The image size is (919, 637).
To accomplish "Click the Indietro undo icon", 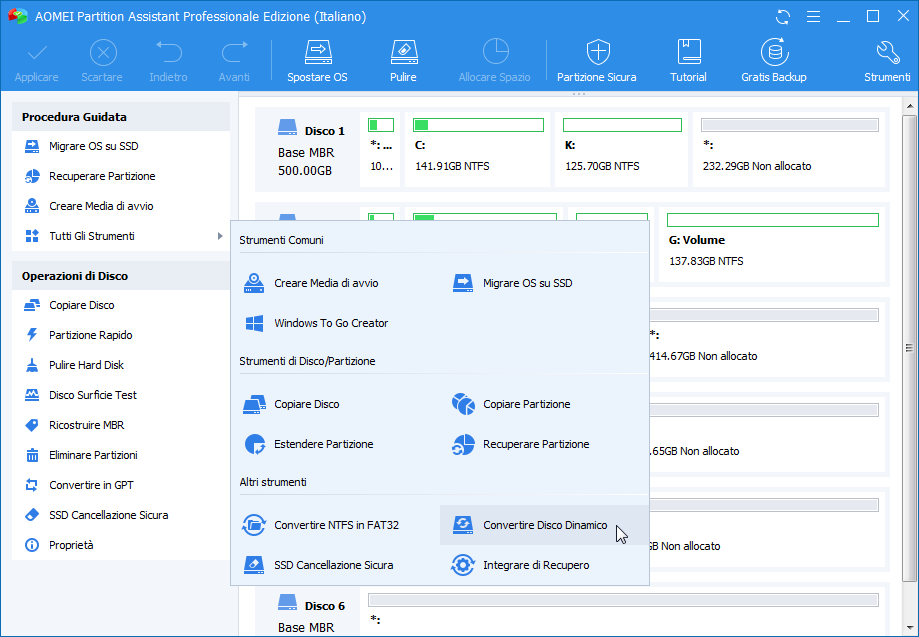I will pyautogui.click(x=168, y=61).
